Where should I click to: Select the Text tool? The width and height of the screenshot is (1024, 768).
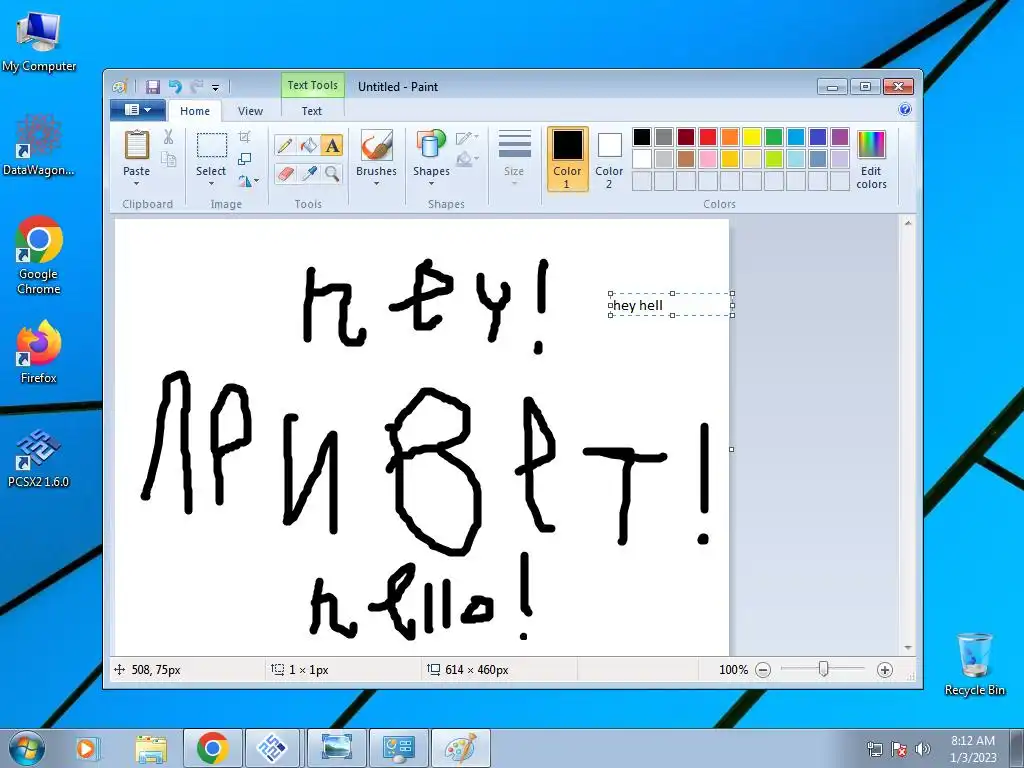click(332, 145)
